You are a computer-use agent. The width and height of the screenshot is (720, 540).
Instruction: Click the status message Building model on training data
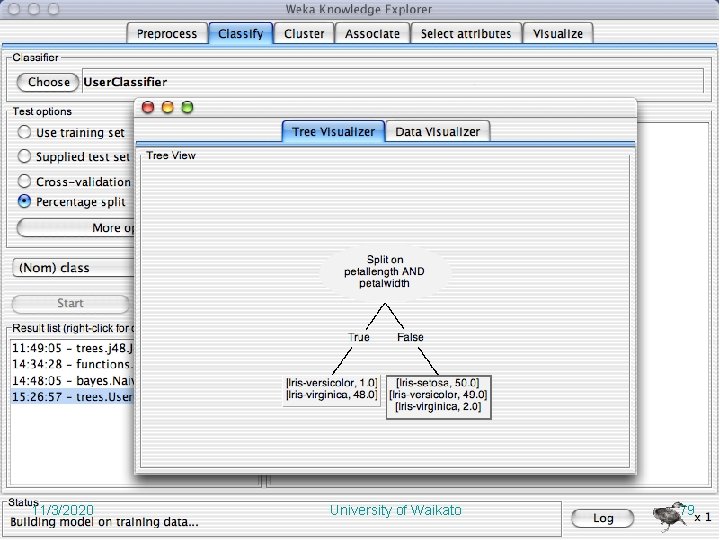pyautogui.click(x=104, y=523)
